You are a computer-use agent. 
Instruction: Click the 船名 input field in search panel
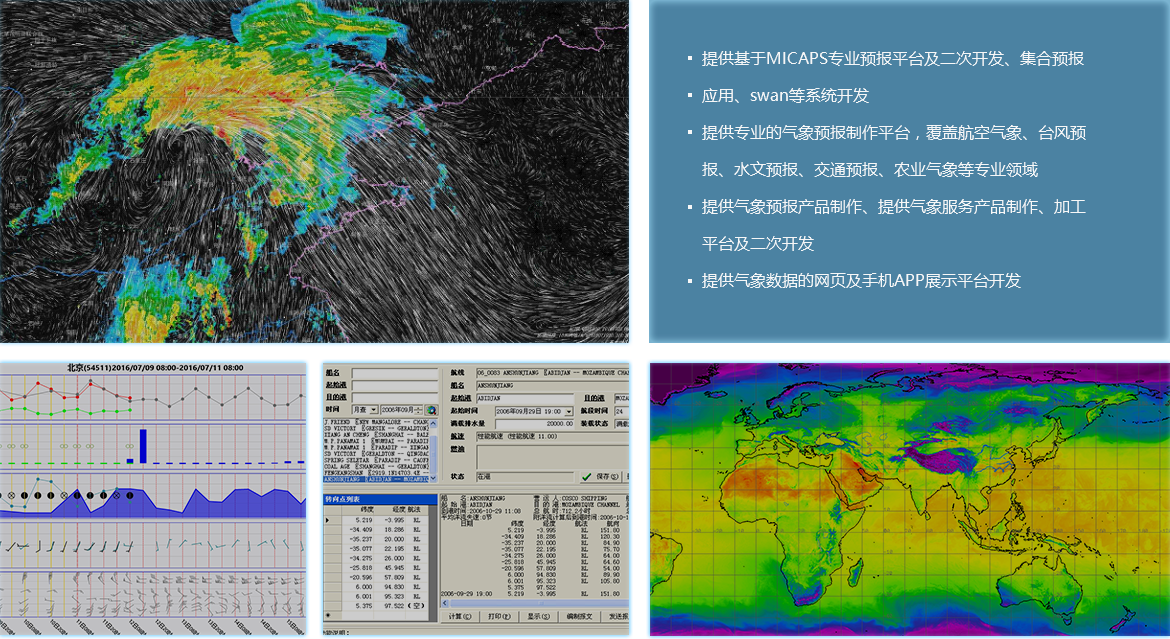pyautogui.click(x=395, y=373)
